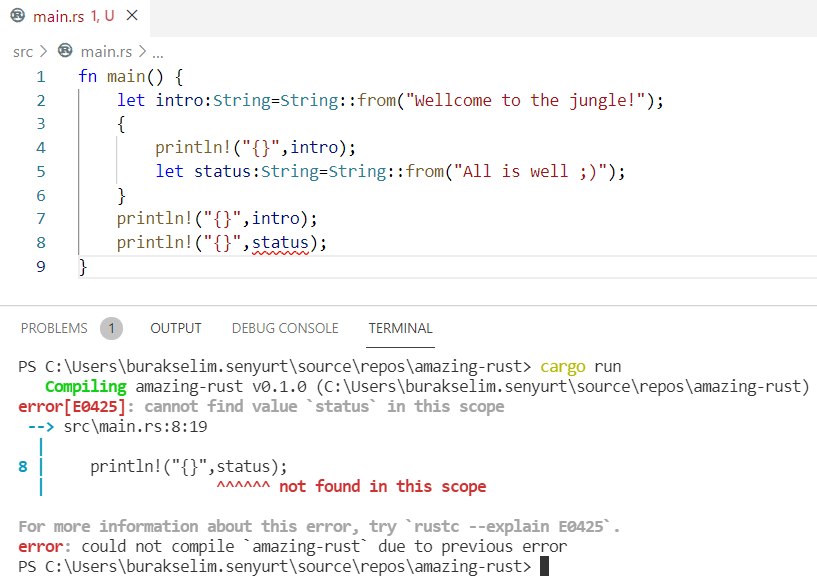Click the problems count badge showing 1
Screen dimensions: 817x583
click(x=112, y=328)
